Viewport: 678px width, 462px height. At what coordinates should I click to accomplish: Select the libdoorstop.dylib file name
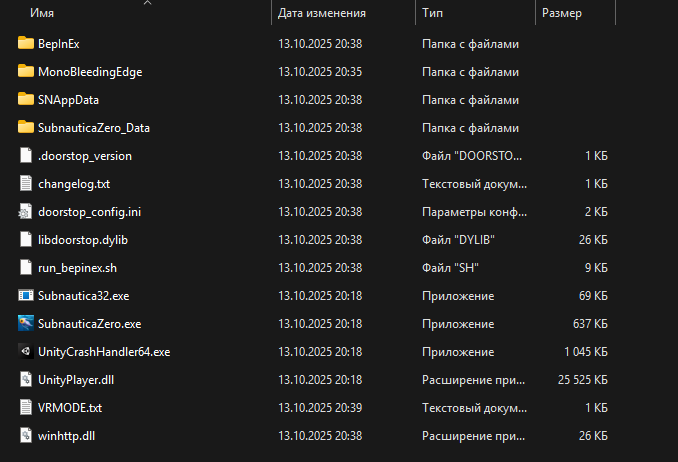pyautogui.click(x=83, y=240)
